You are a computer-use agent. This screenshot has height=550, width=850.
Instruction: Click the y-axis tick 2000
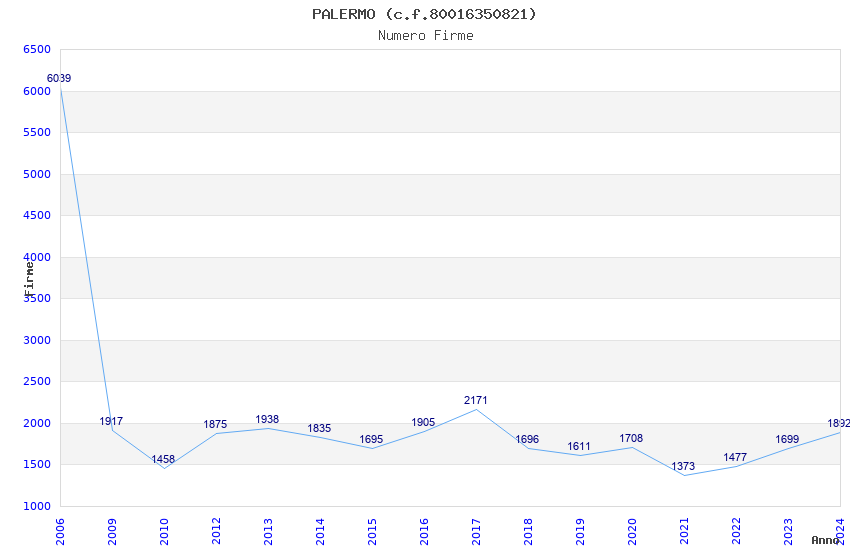37,423
